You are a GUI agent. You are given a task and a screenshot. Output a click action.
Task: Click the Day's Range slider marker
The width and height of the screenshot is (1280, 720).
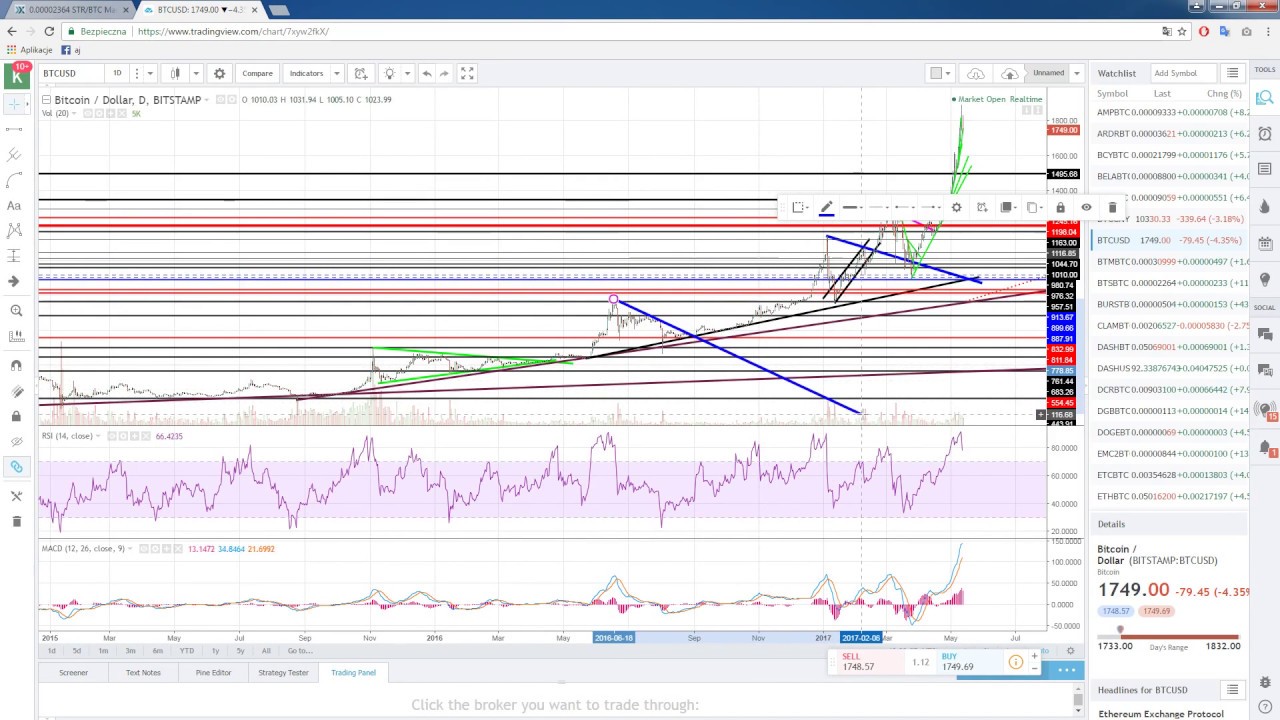[x=1120, y=631]
